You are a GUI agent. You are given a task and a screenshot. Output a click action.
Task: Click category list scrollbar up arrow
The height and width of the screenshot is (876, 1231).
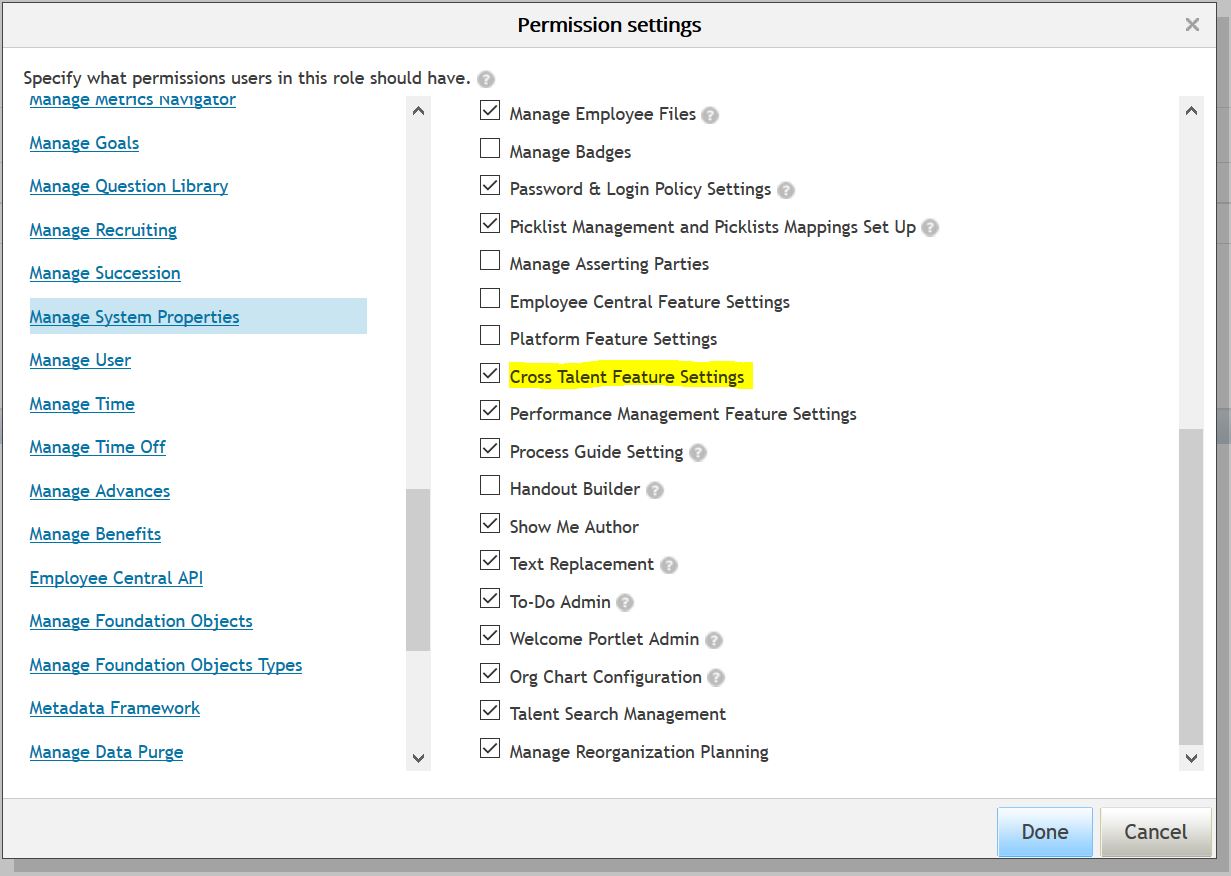click(418, 111)
